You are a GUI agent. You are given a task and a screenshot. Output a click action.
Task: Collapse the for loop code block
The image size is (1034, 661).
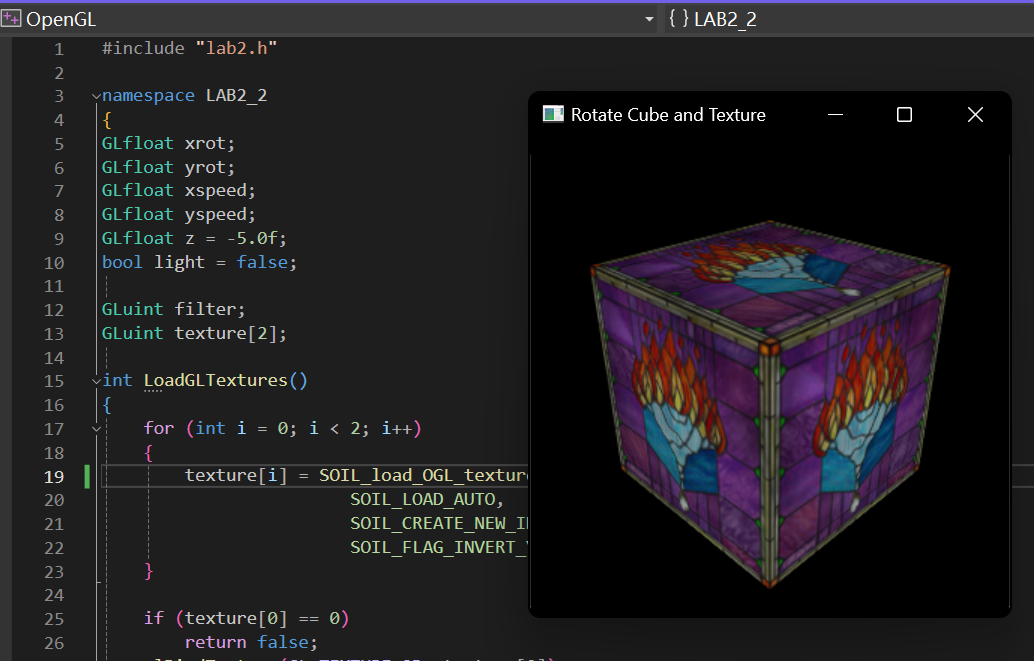pyautogui.click(x=96, y=429)
